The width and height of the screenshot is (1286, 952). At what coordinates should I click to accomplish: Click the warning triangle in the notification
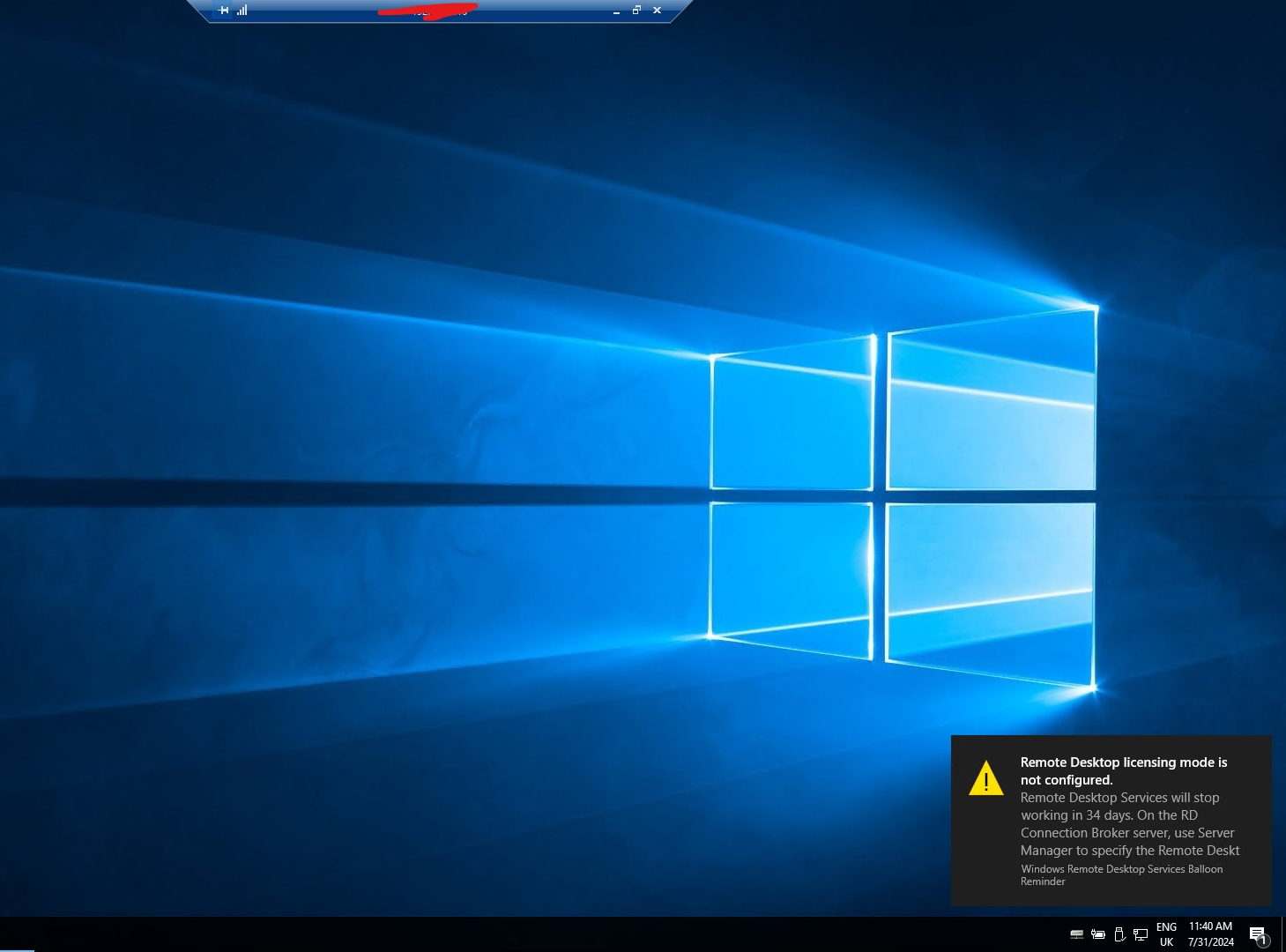pyautogui.click(x=986, y=779)
